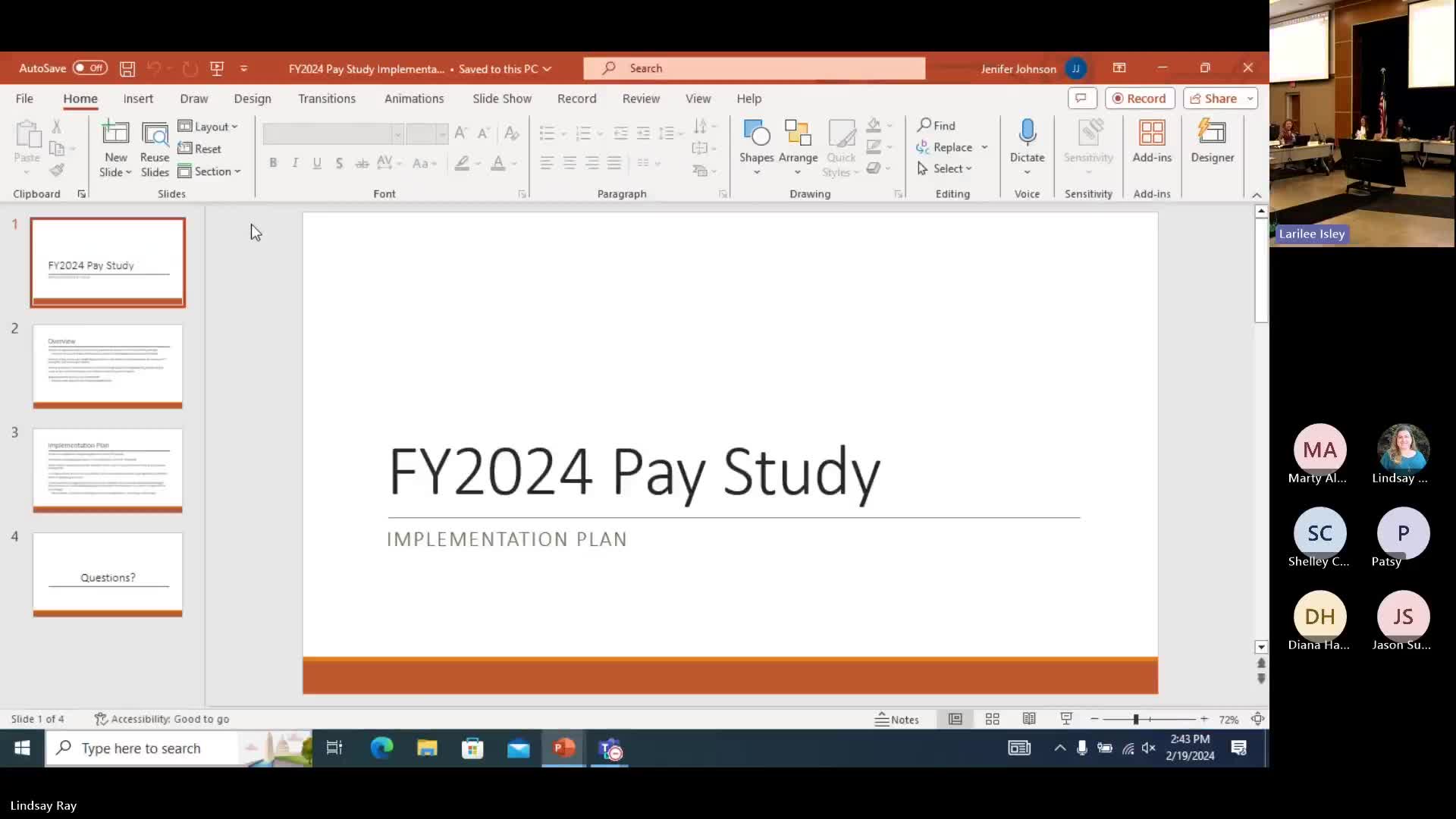Toggle the AutoSave switch
Viewport: 1456px width, 819px height.
pyautogui.click(x=90, y=68)
